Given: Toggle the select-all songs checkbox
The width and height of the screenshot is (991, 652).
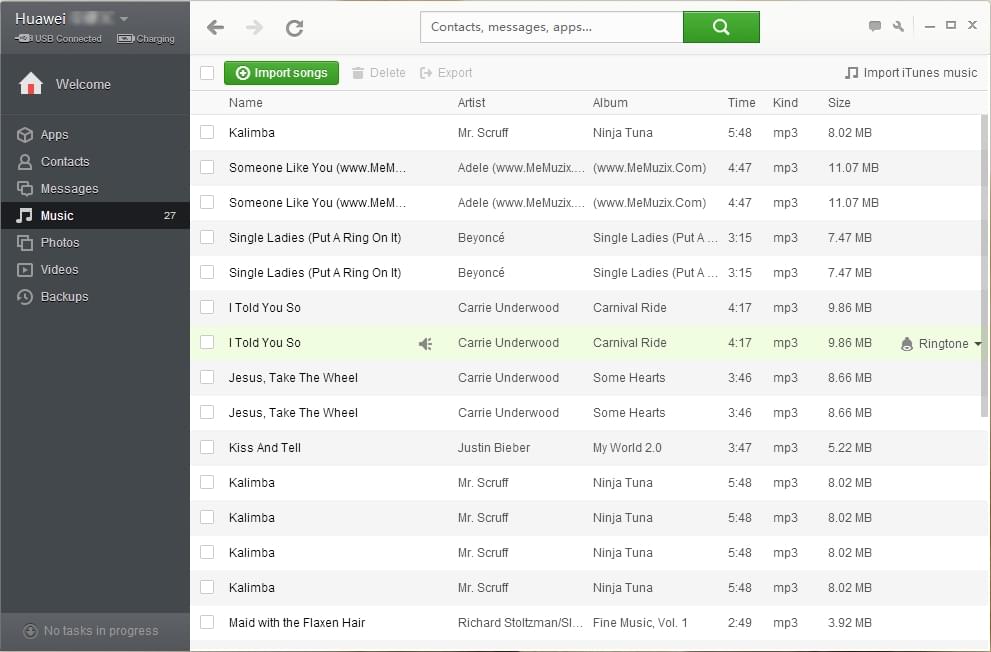Looking at the screenshot, I should pos(207,73).
